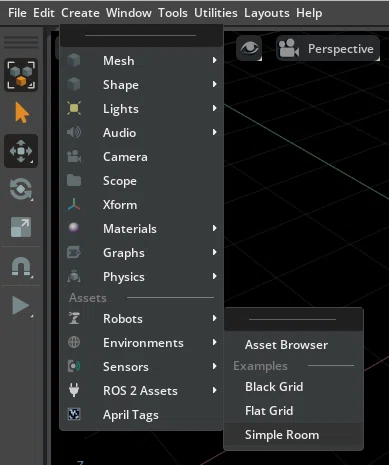This screenshot has width=389, height=465.
Task: Click the Physics icon
Action: coord(74,276)
